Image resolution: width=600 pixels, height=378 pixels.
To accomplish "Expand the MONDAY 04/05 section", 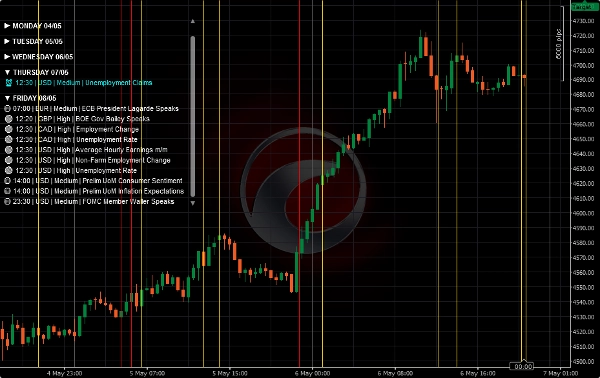I will (7, 26).
